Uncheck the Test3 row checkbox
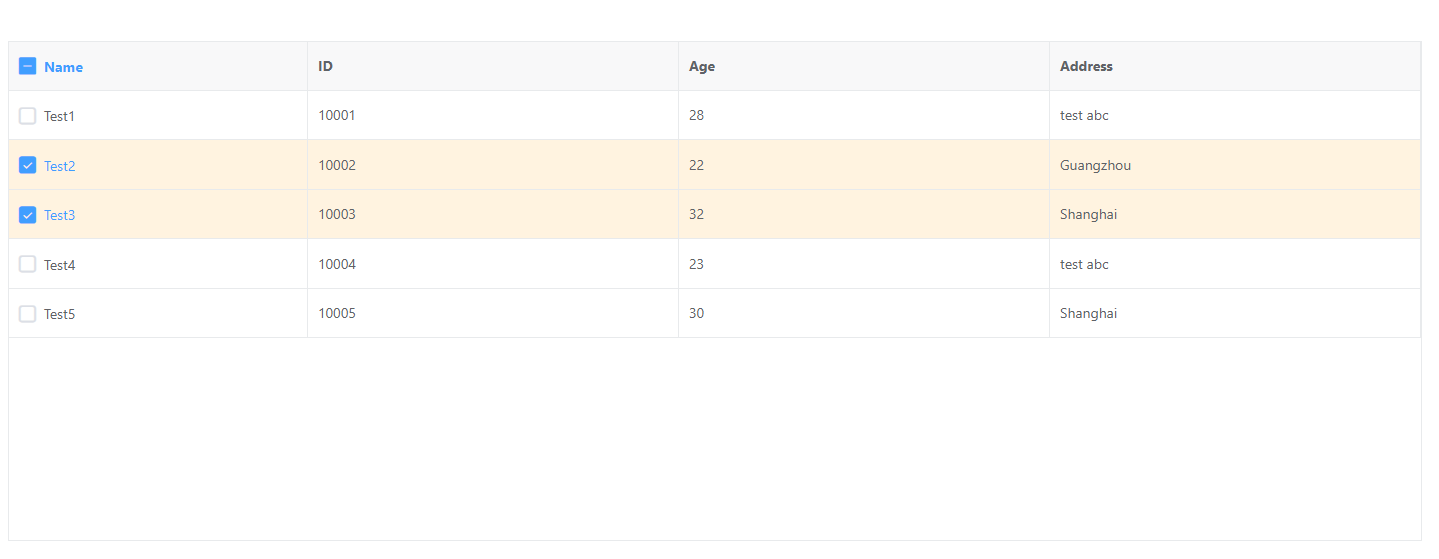 [x=28, y=215]
